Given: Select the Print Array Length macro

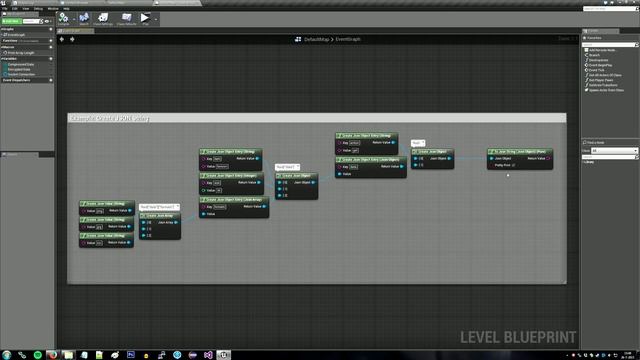Looking at the screenshot, I should click(x=21, y=53).
